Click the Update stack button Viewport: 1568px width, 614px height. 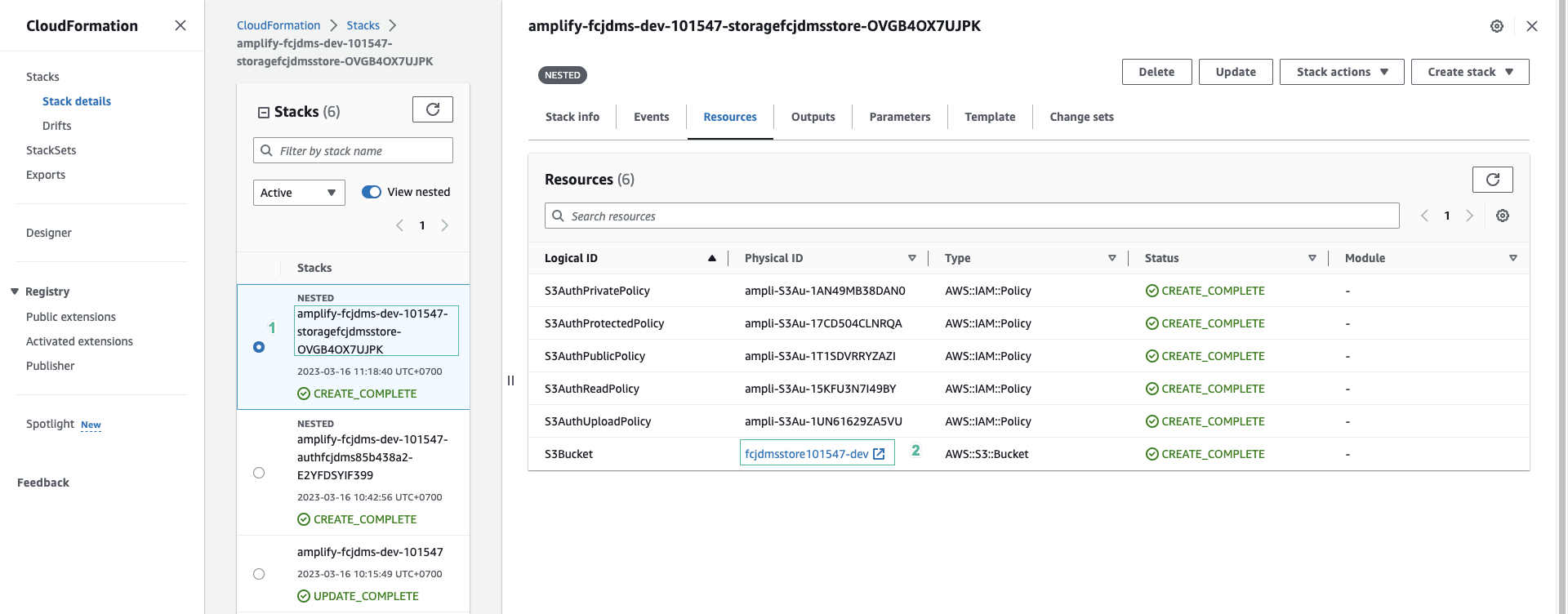pos(1236,72)
